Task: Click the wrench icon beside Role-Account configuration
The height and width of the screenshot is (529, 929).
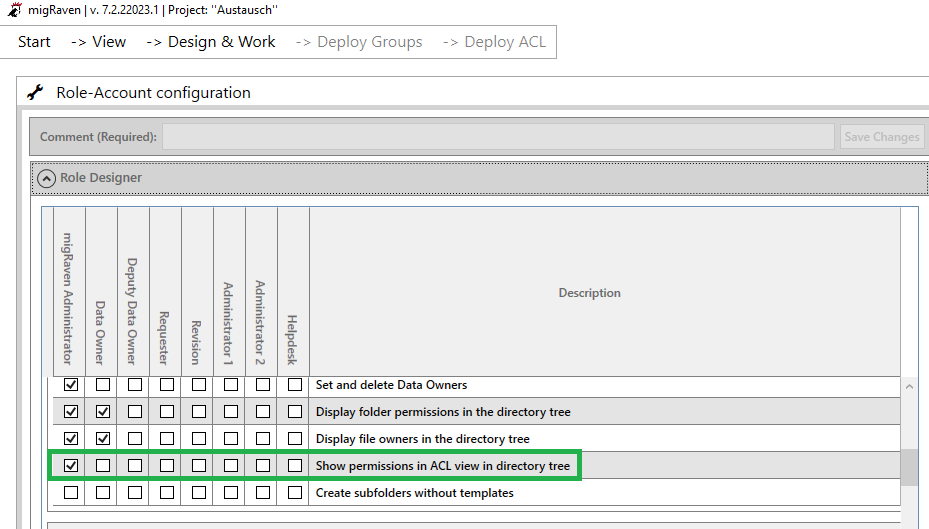Action: coord(36,92)
